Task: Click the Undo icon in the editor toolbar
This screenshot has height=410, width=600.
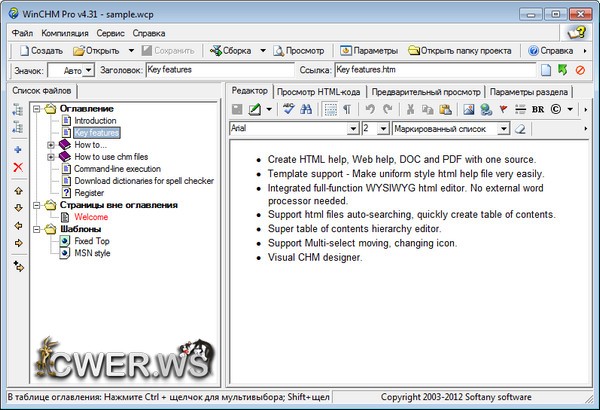Action: (x=370, y=109)
